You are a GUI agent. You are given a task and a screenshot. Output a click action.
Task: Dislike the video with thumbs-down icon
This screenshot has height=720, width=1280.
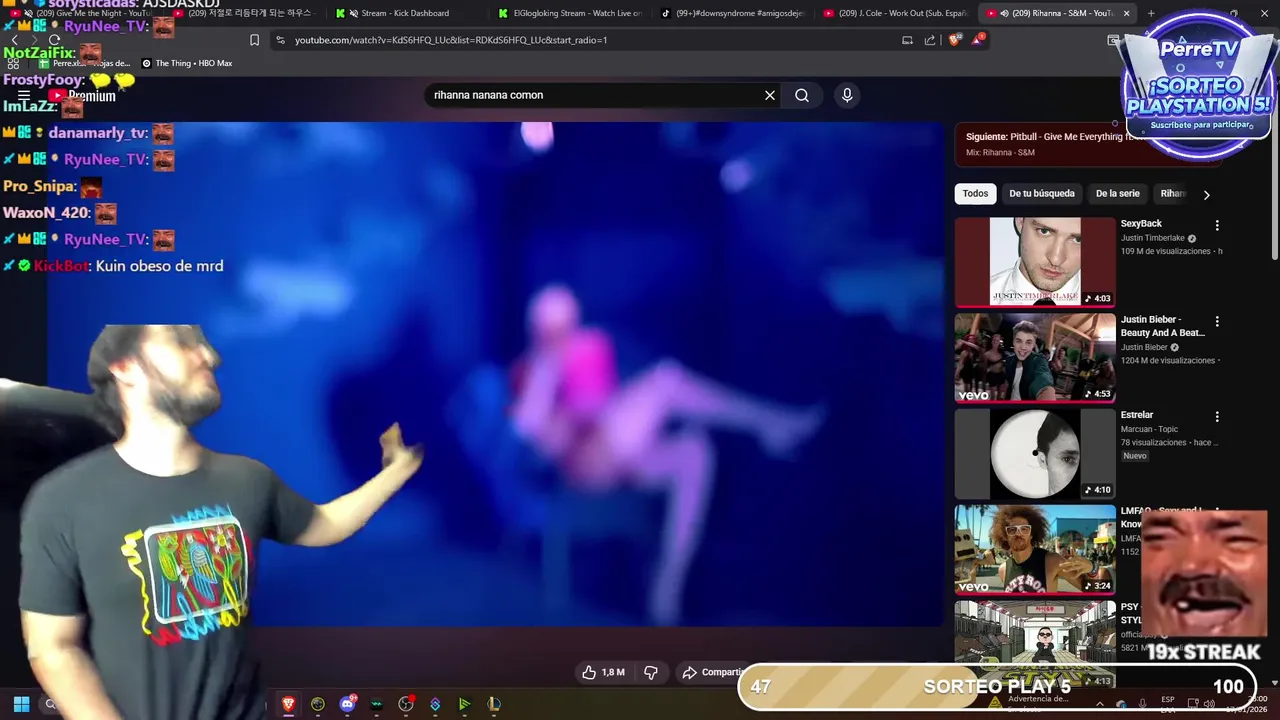[651, 672]
